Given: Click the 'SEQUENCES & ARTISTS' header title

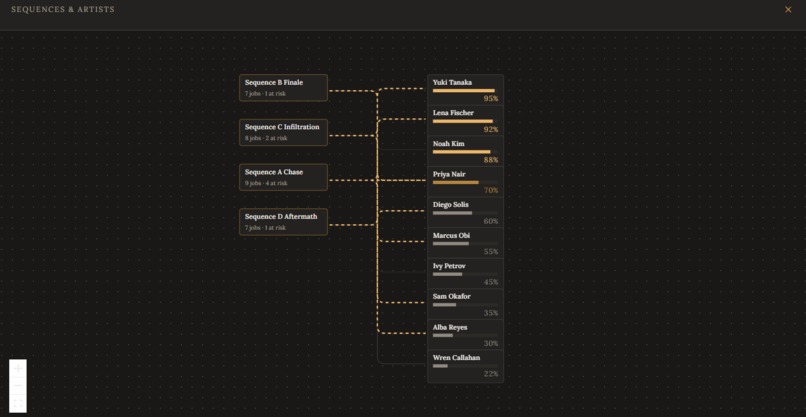Looking at the screenshot, I should [63, 9].
